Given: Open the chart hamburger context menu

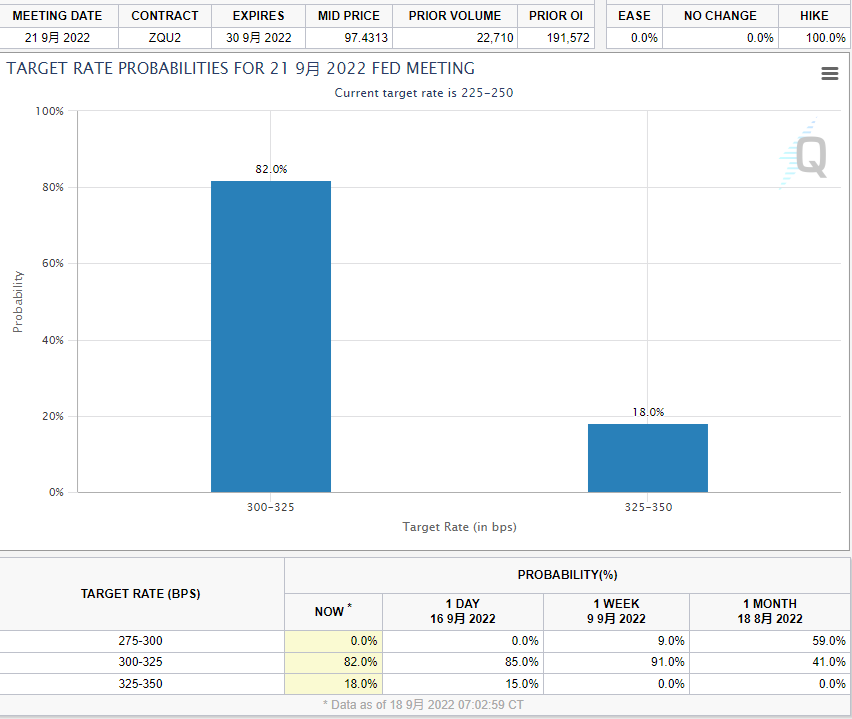Looking at the screenshot, I should pos(829,74).
